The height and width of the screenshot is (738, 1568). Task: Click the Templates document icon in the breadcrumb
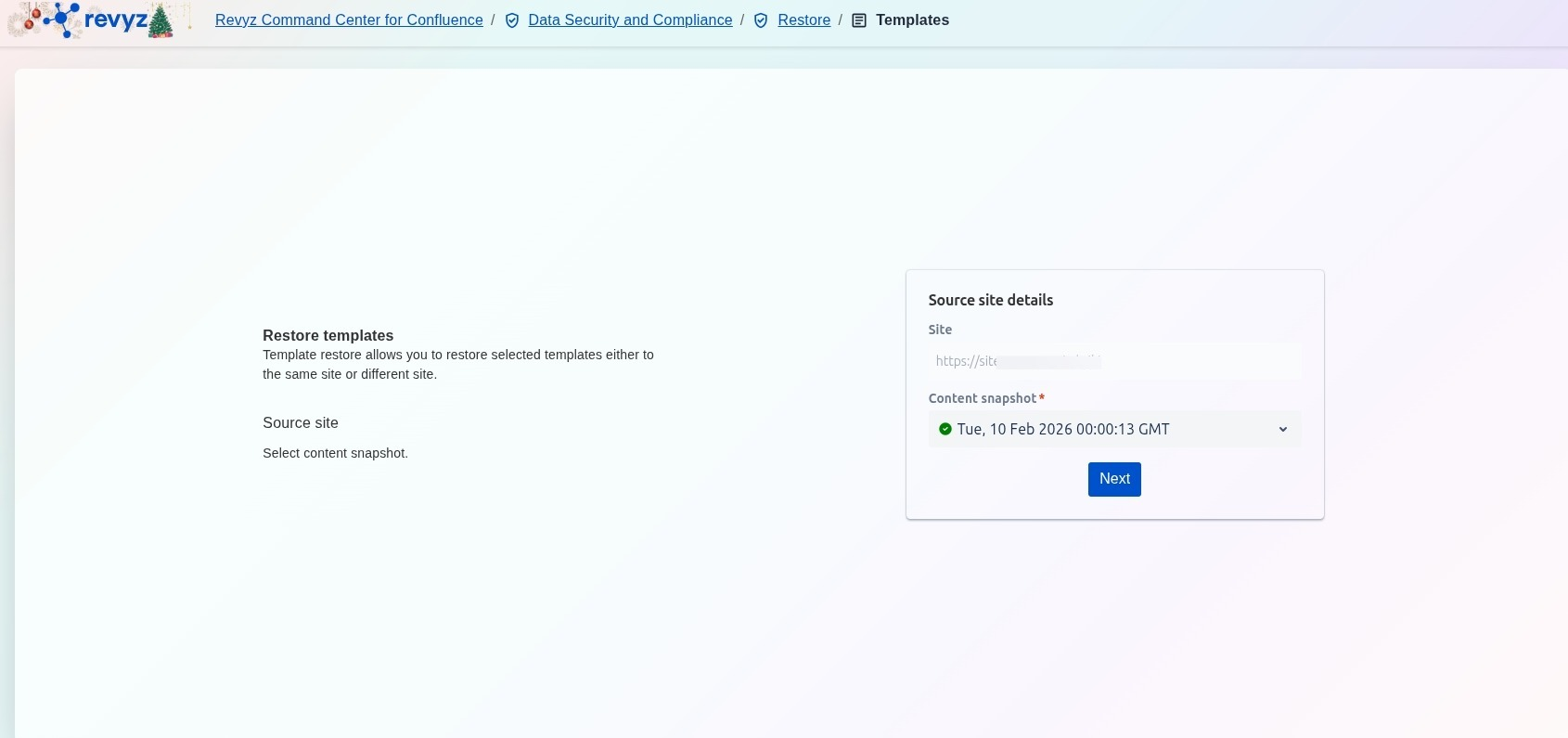point(859,20)
